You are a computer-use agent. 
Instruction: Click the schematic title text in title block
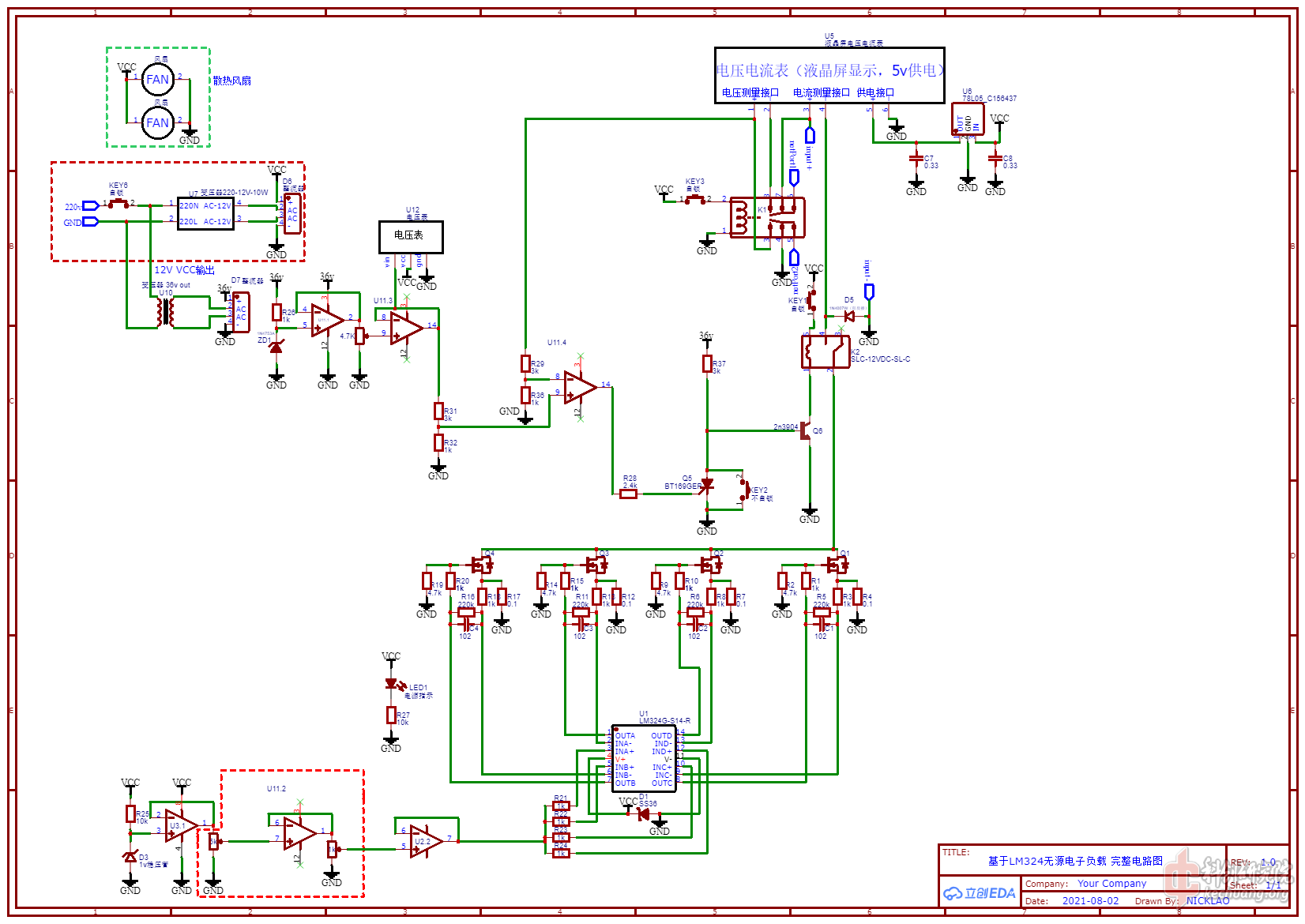point(1075,861)
